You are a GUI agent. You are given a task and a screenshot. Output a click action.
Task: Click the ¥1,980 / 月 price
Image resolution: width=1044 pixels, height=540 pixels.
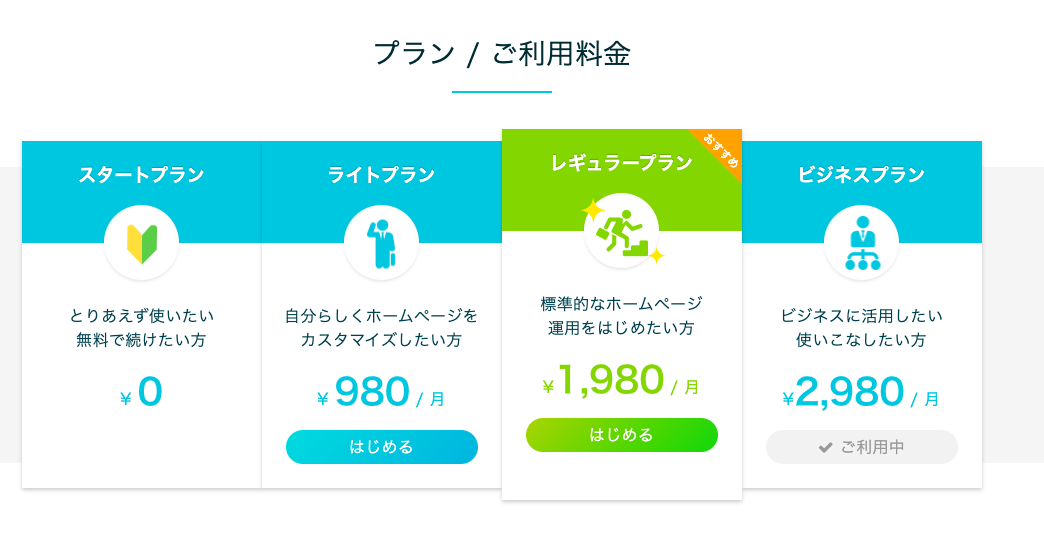[x=621, y=380]
